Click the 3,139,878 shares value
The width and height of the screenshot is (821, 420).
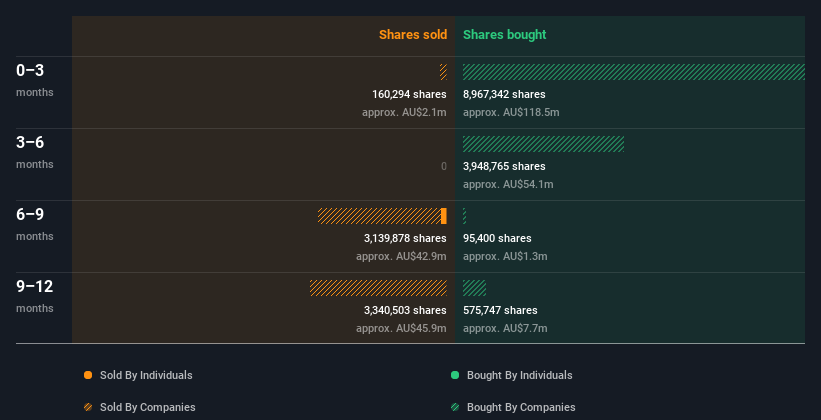(x=405, y=238)
